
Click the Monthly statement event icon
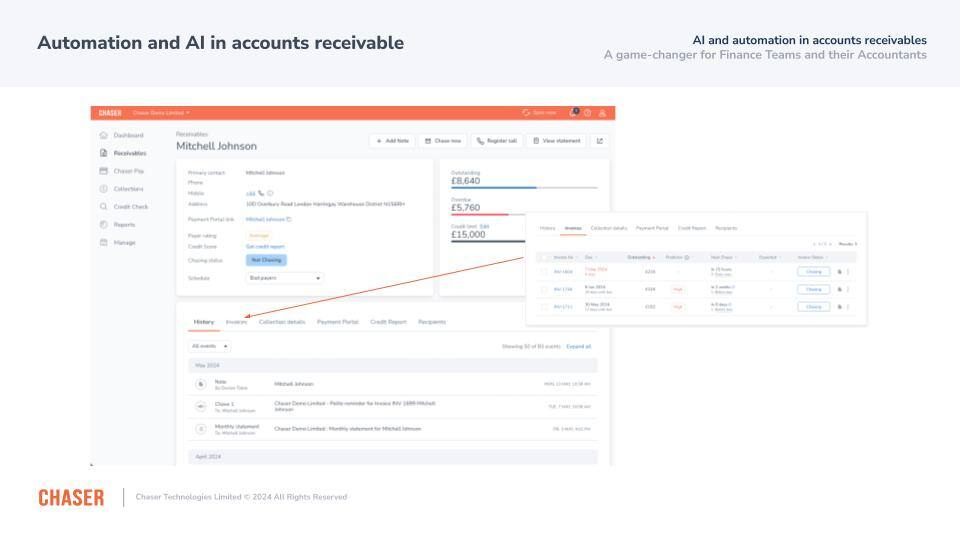pyautogui.click(x=201, y=429)
